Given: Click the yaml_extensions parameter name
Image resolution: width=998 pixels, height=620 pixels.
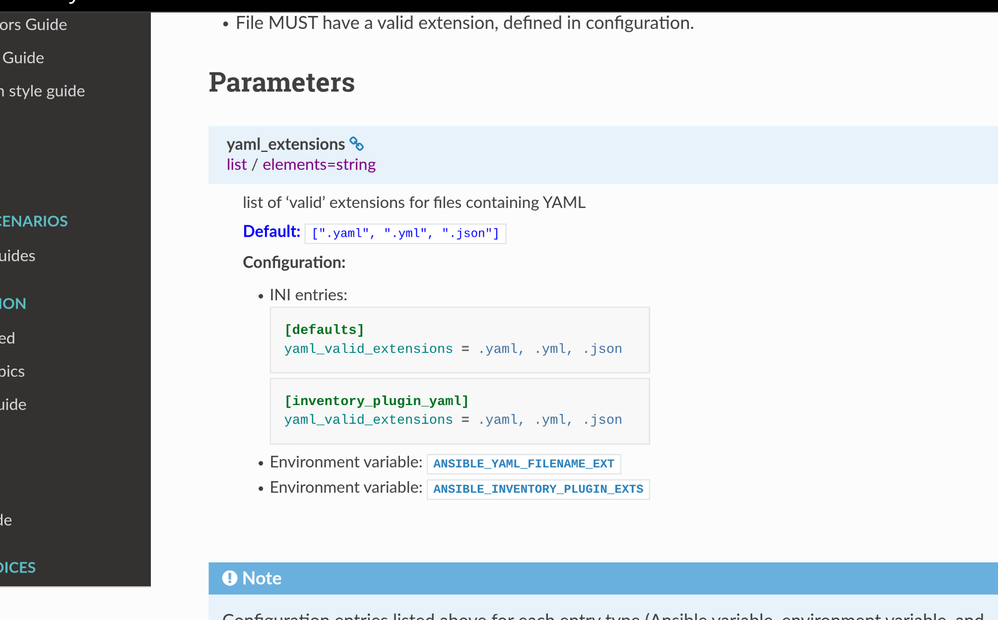Looking at the screenshot, I should [285, 144].
